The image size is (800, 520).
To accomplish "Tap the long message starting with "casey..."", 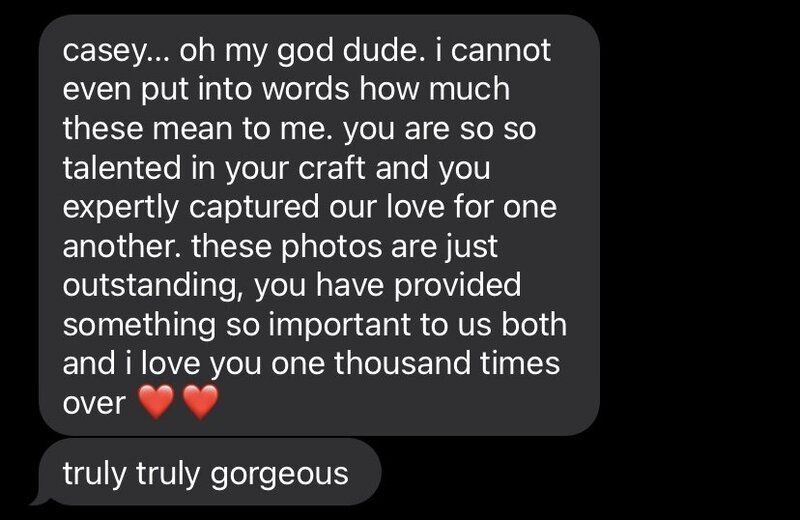I will tap(319, 225).
